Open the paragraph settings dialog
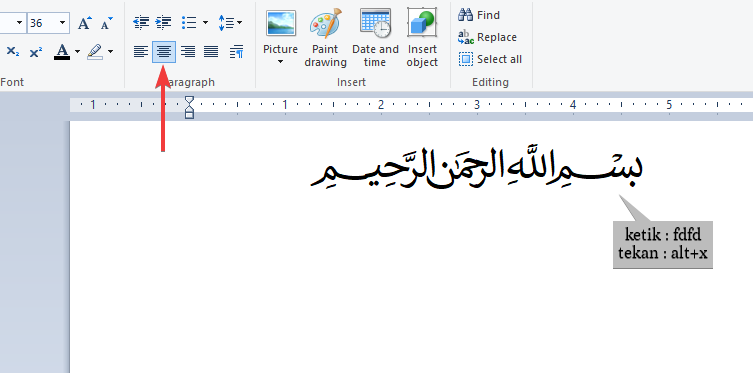Viewport: 753px width, 373px height. (x=236, y=51)
